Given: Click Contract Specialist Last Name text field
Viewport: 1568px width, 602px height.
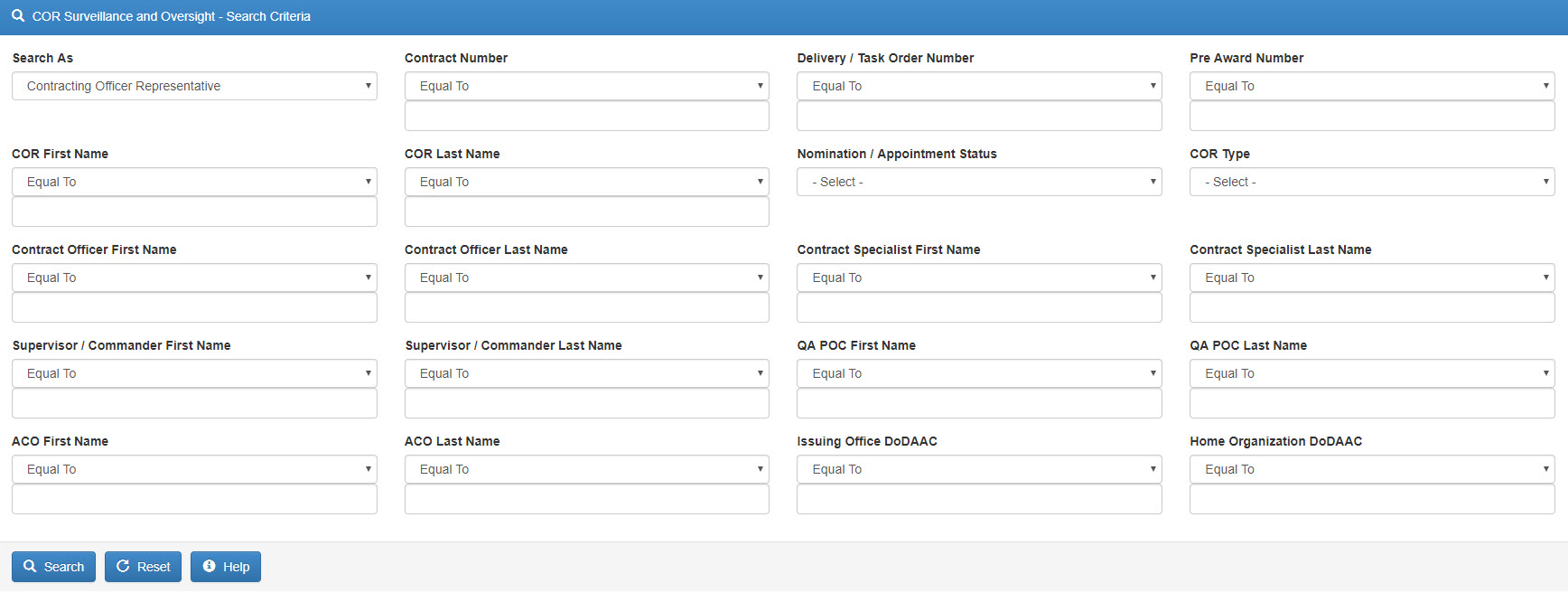Looking at the screenshot, I should click(x=1372, y=307).
